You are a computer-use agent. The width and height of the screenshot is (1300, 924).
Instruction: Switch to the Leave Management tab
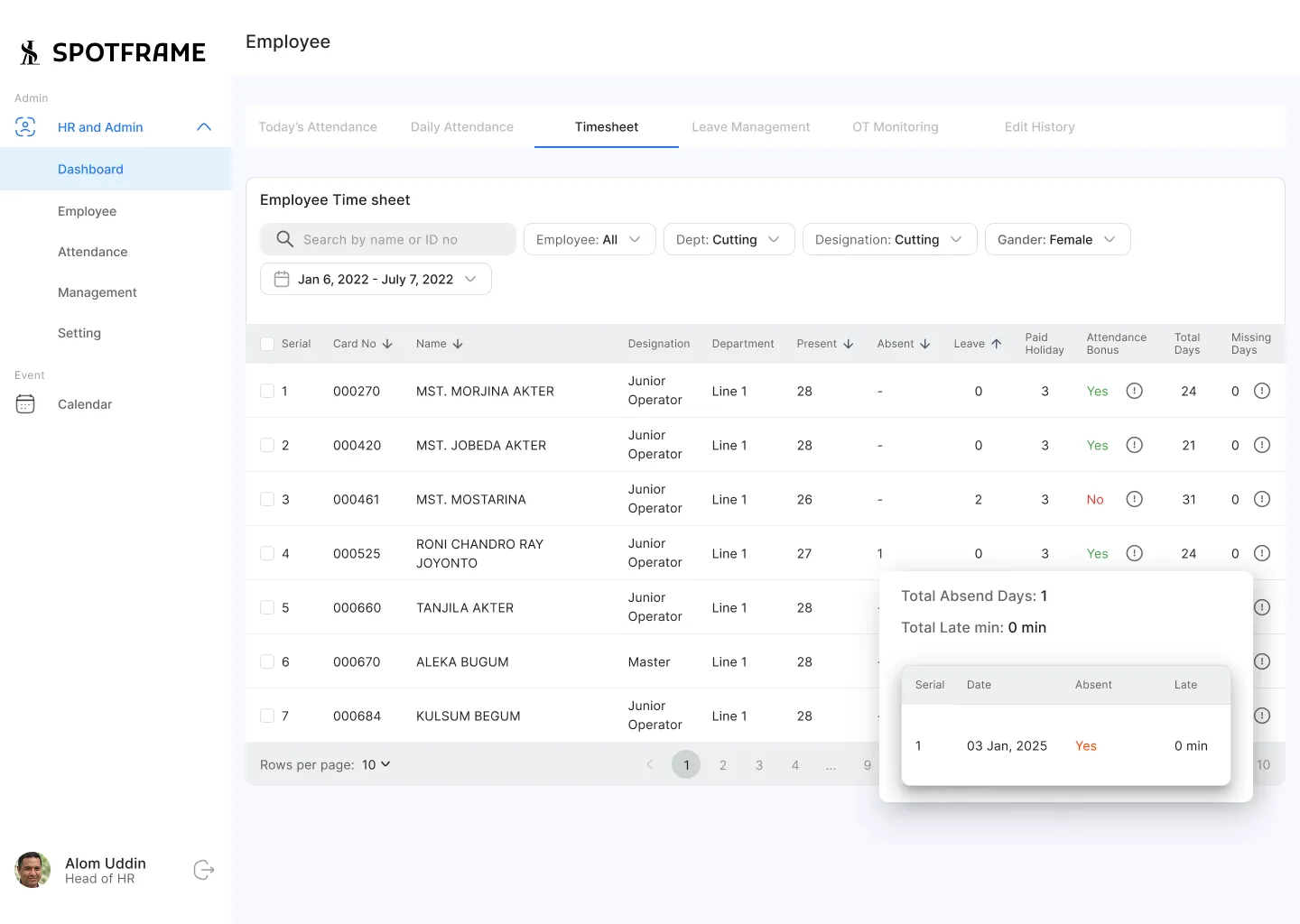[750, 127]
